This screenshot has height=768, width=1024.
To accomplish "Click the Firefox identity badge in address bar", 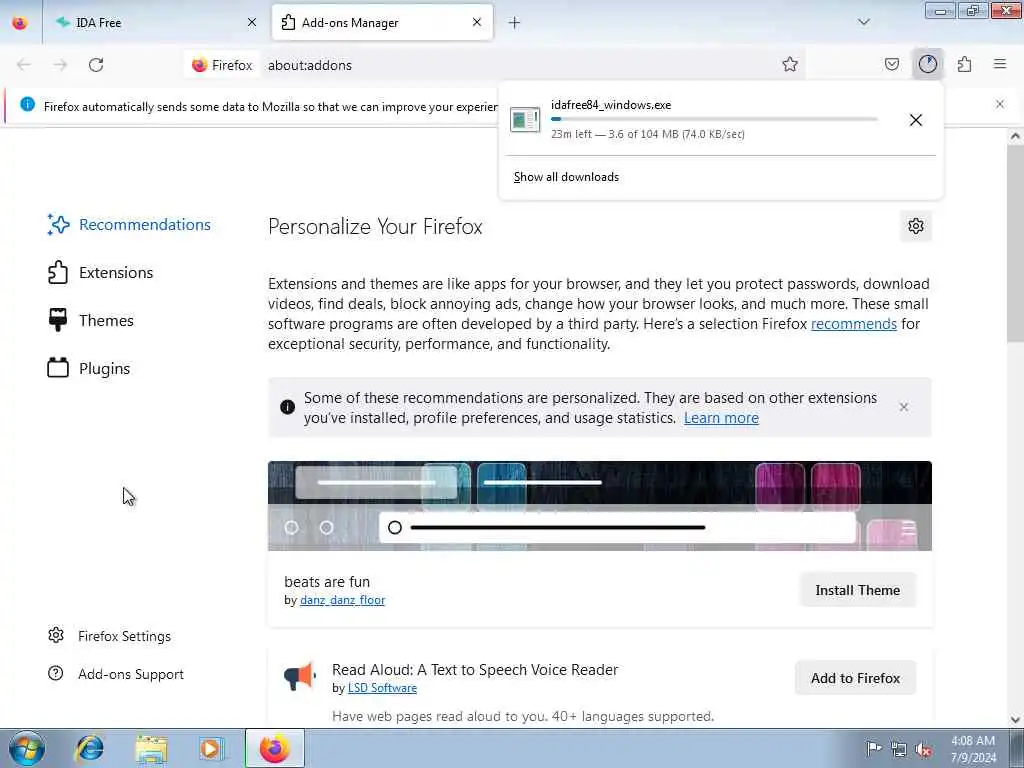I will point(222,65).
